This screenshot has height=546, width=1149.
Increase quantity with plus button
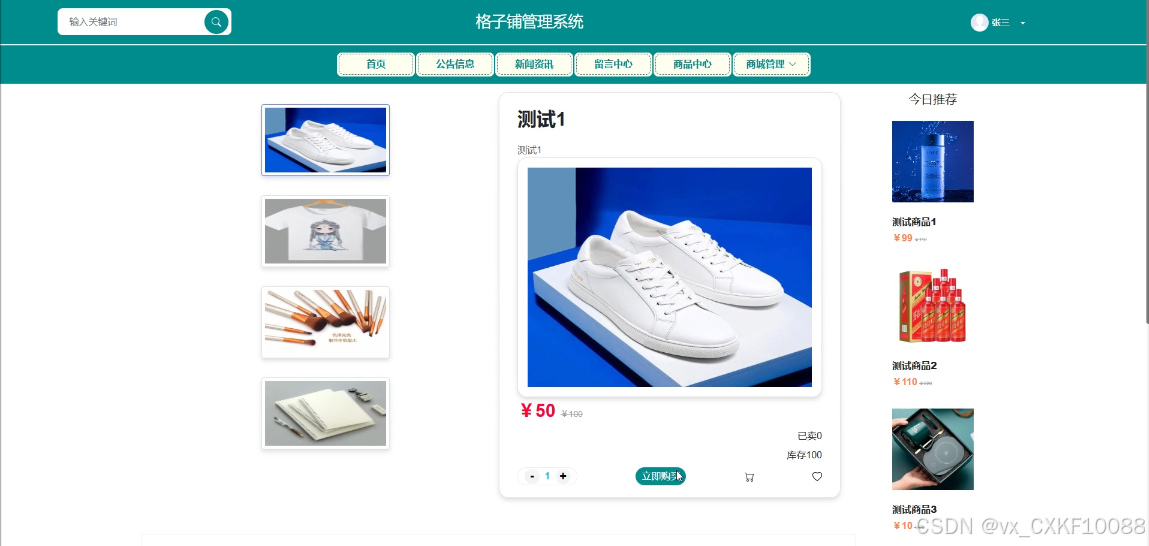563,476
